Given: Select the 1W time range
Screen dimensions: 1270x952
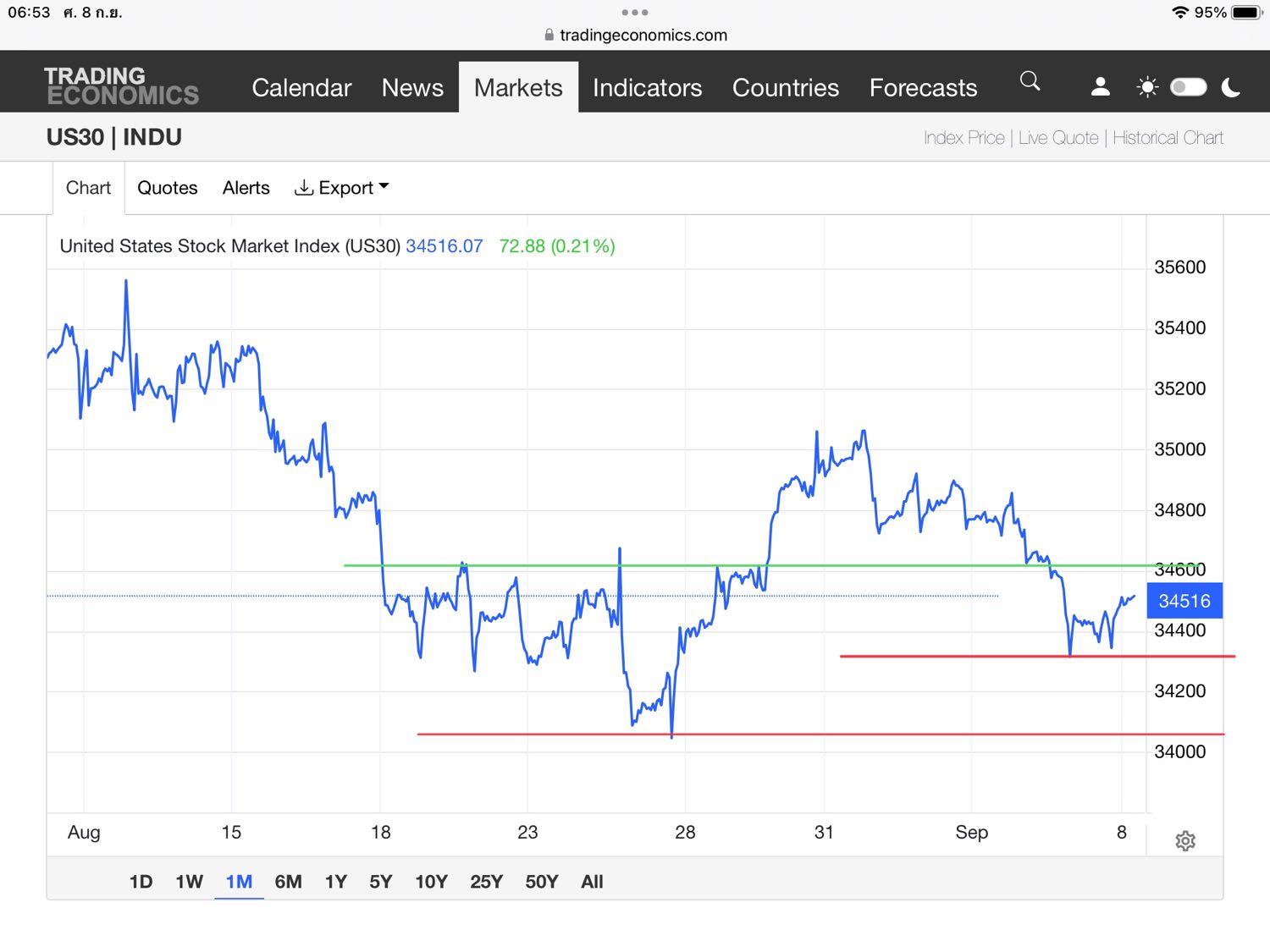Looking at the screenshot, I should [x=189, y=882].
